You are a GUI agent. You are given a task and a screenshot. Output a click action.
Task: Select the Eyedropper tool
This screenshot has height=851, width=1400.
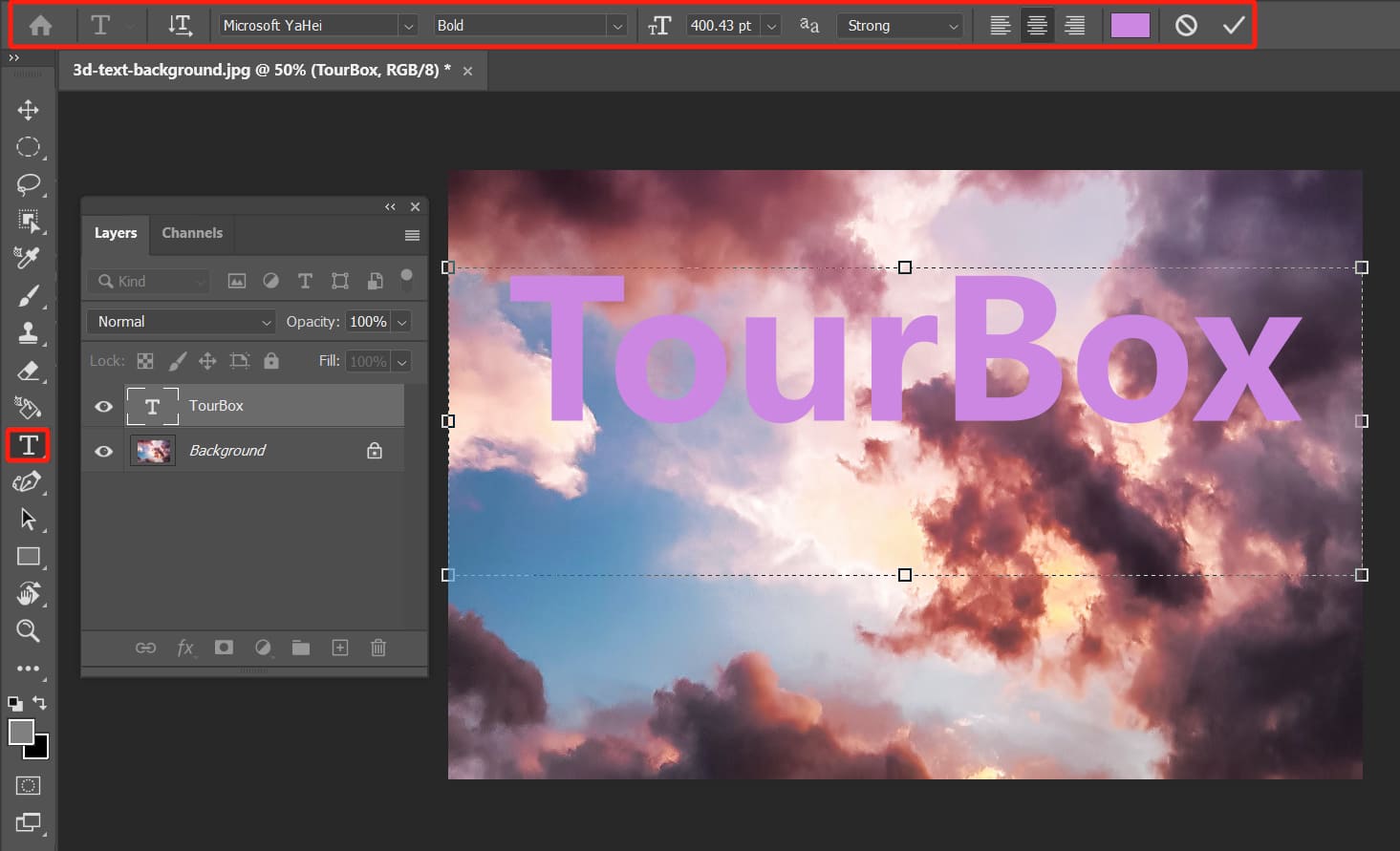[x=28, y=258]
